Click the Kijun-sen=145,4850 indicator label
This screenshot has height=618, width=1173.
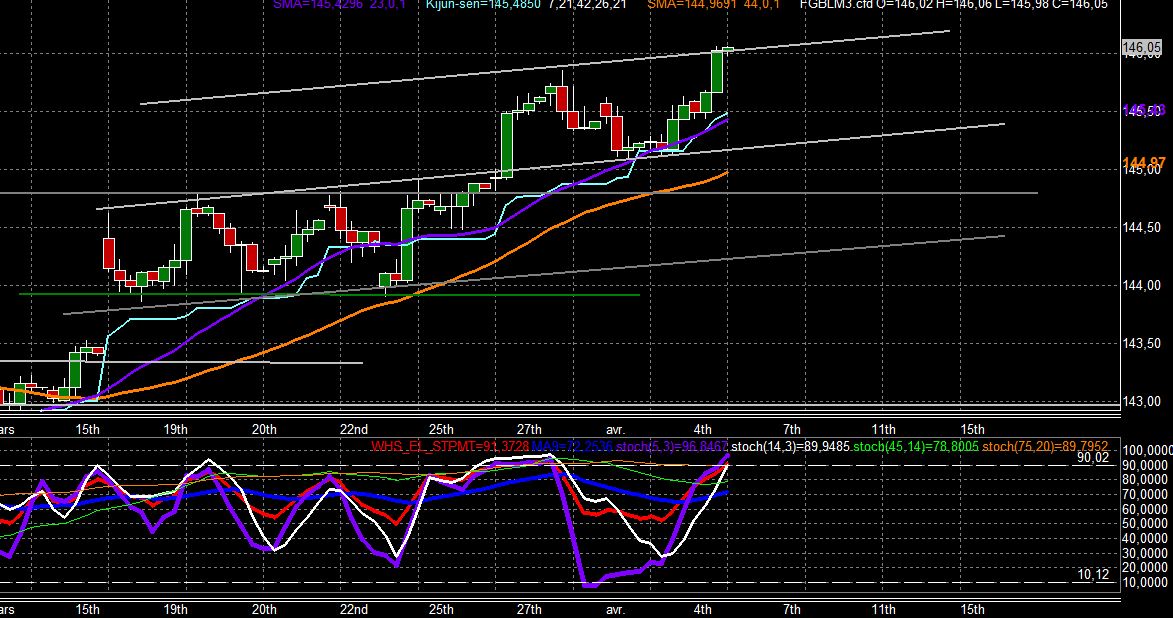click(483, 4)
